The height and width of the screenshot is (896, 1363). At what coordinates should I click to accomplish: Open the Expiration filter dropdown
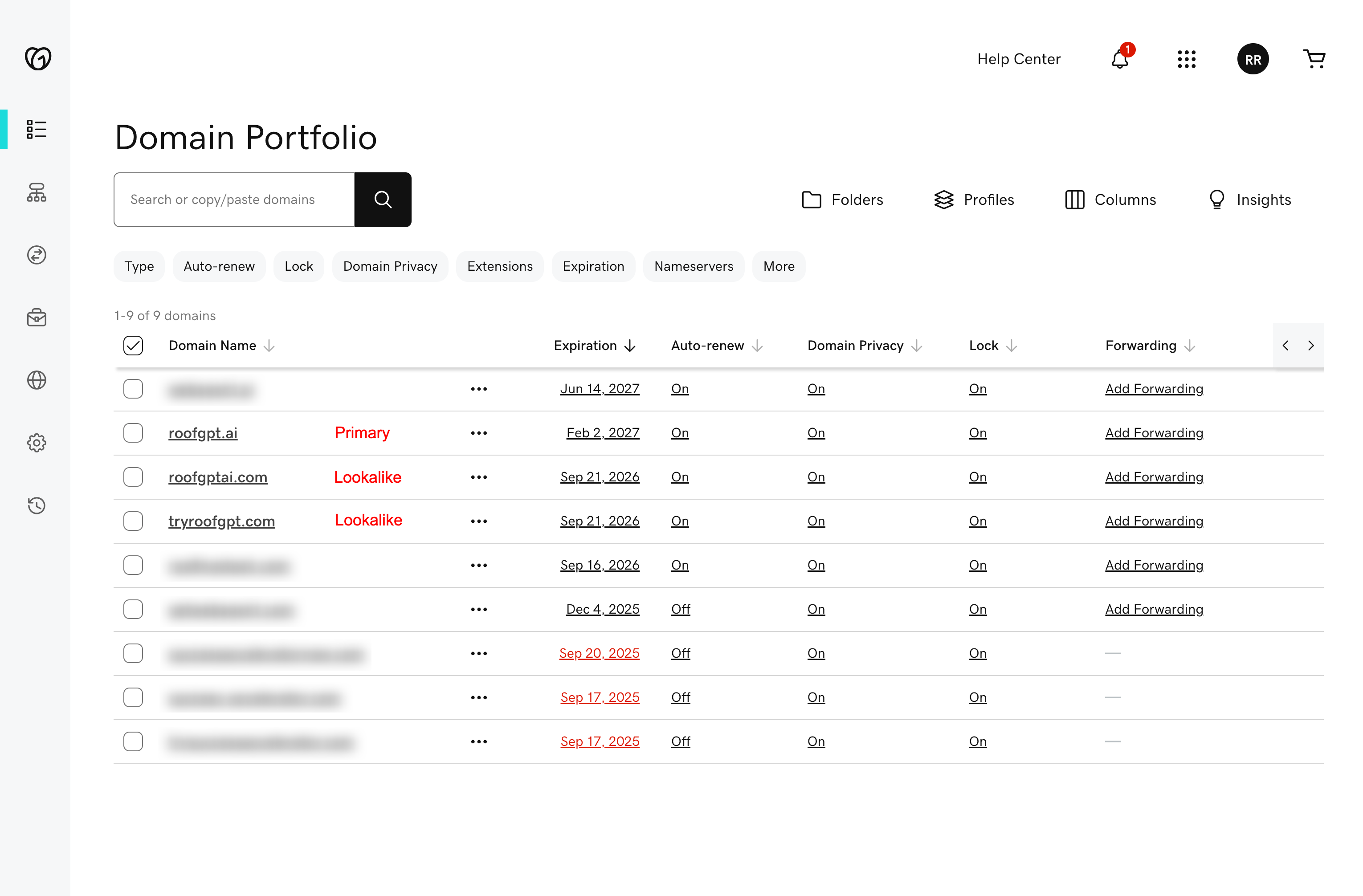click(x=593, y=266)
